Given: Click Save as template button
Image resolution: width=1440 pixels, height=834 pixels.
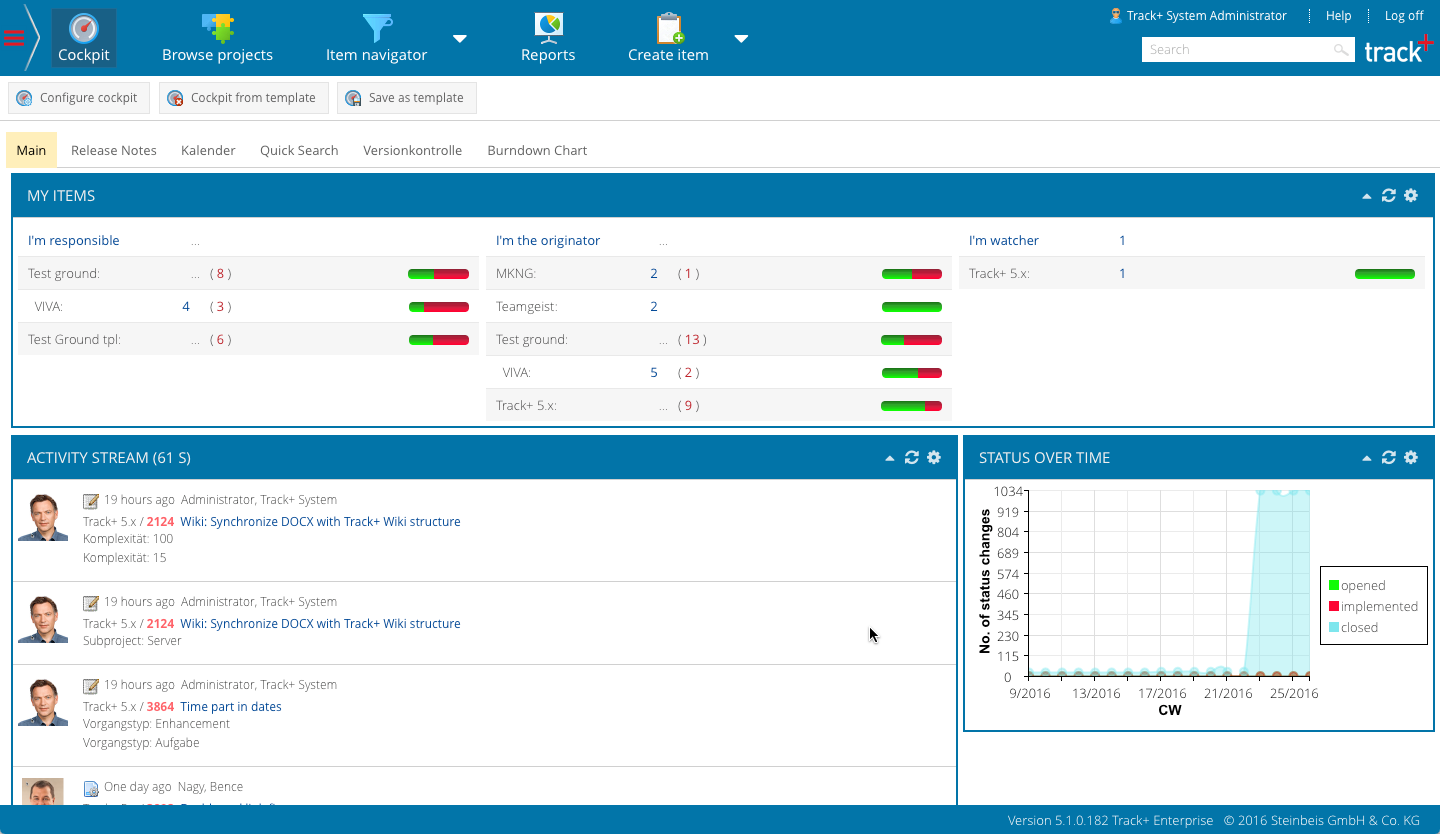Looking at the screenshot, I should (406, 98).
